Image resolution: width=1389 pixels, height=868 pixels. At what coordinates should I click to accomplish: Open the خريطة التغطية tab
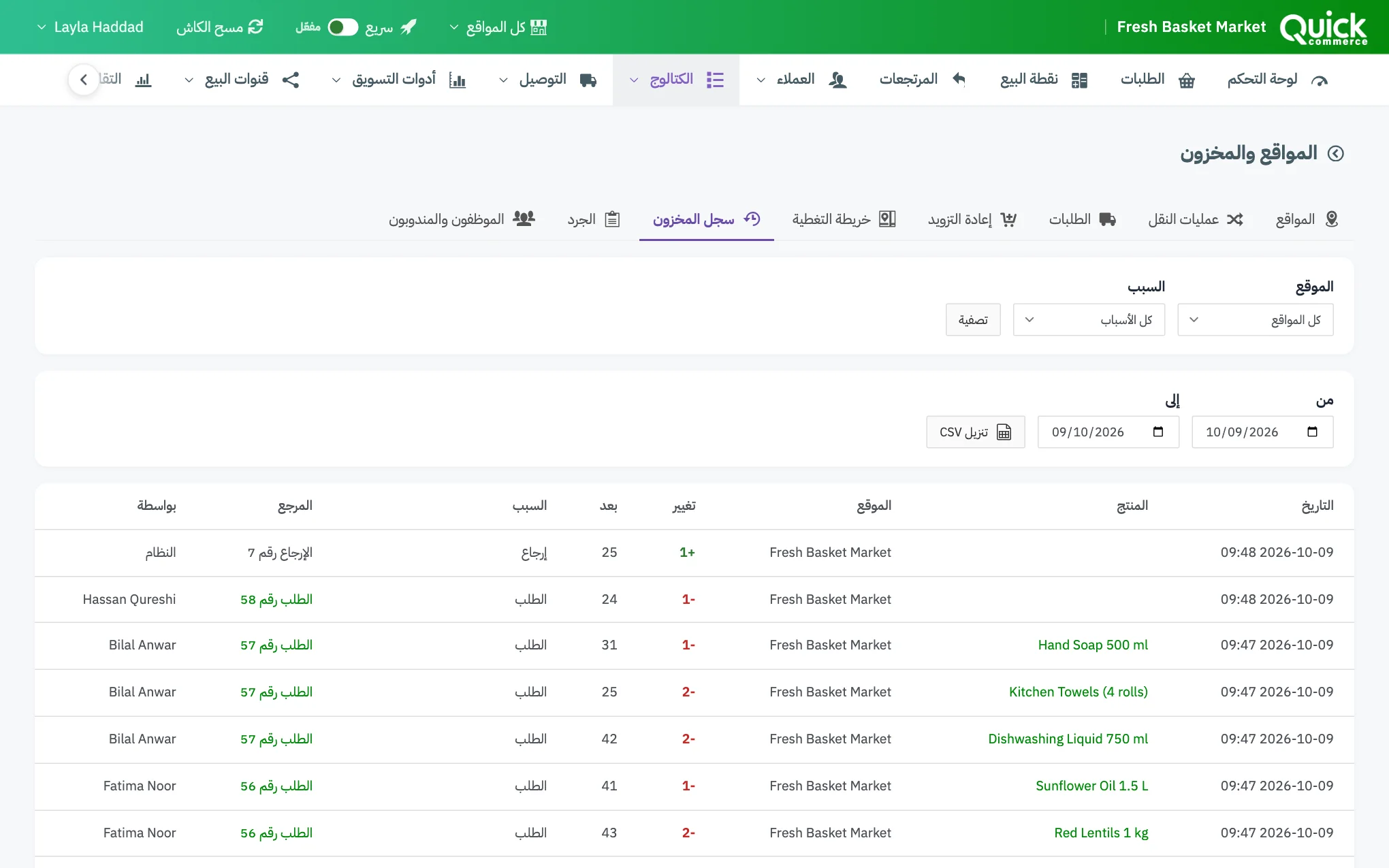point(844,219)
